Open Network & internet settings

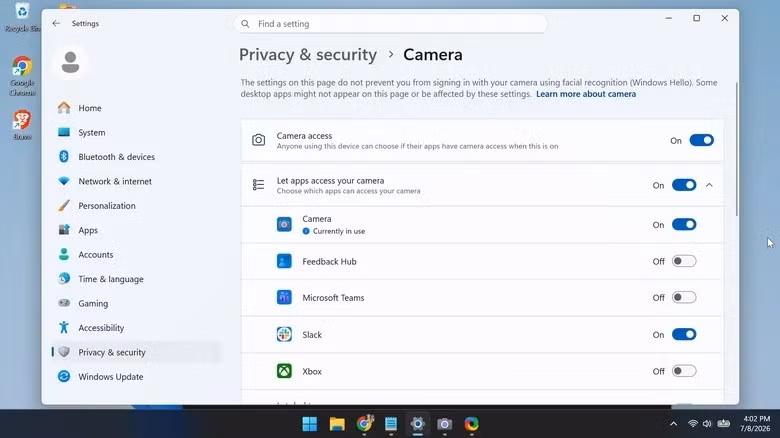point(137,181)
